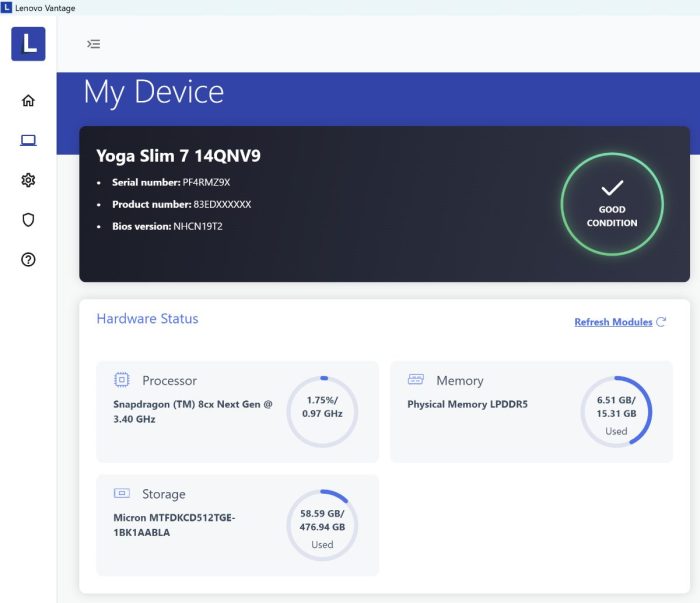Expand the sidebar navigation menu
This screenshot has width=700, height=603.
point(93,44)
